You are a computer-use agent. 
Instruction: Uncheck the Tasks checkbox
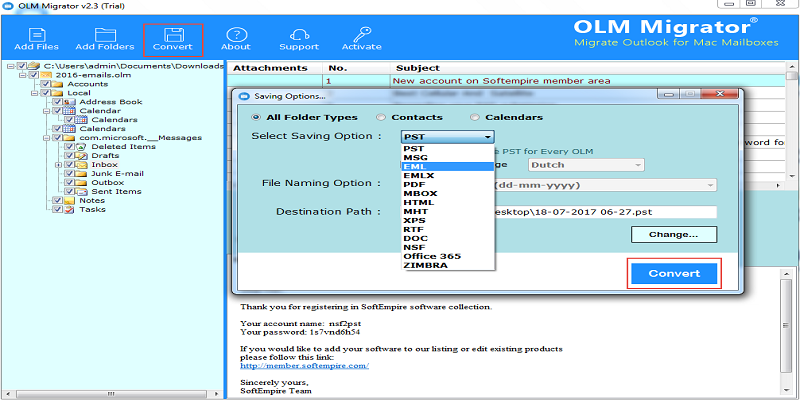(58, 209)
